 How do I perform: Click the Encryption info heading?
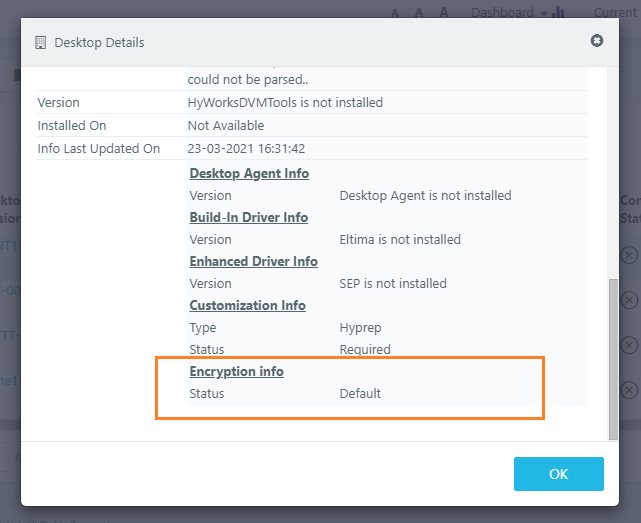click(236, 371)
